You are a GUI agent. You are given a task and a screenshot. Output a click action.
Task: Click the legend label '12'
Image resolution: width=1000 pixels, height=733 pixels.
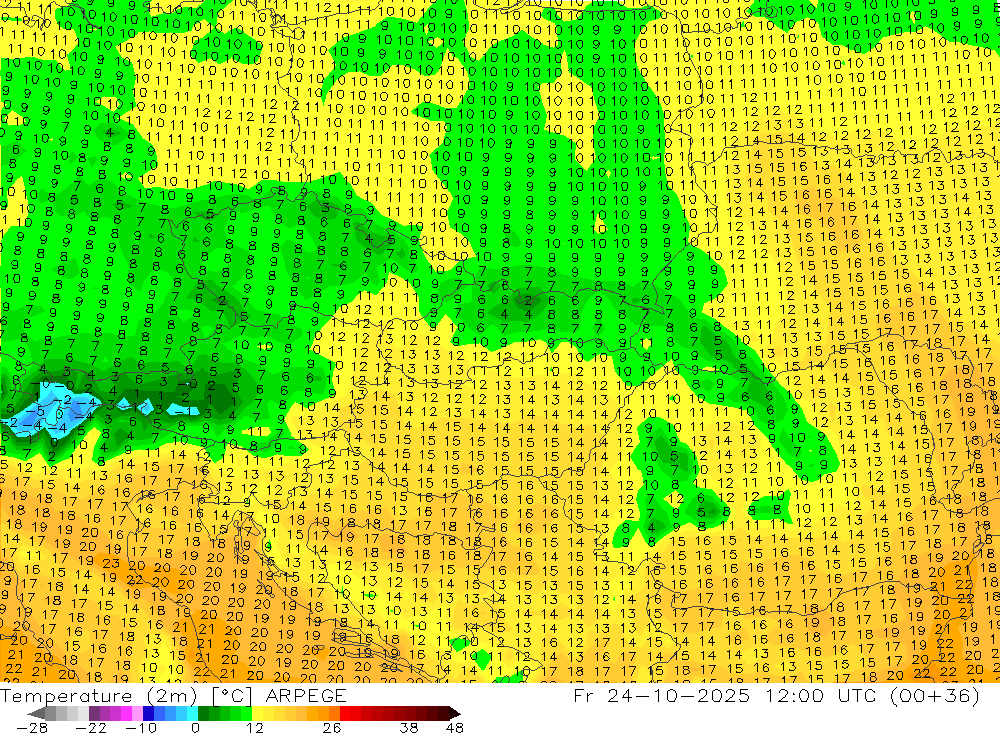tap(255, 727)
